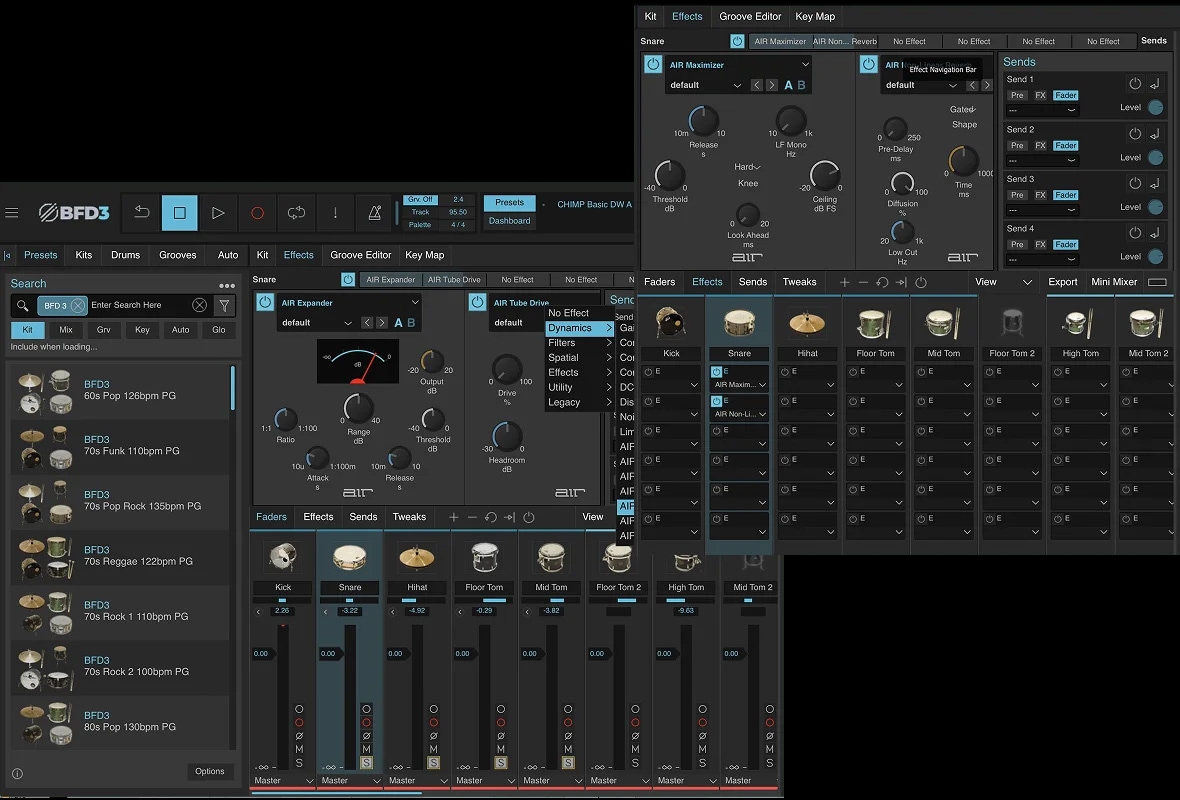Choose No Effect in the effect menu
The image size is (1180, 800).
(568, 313)
